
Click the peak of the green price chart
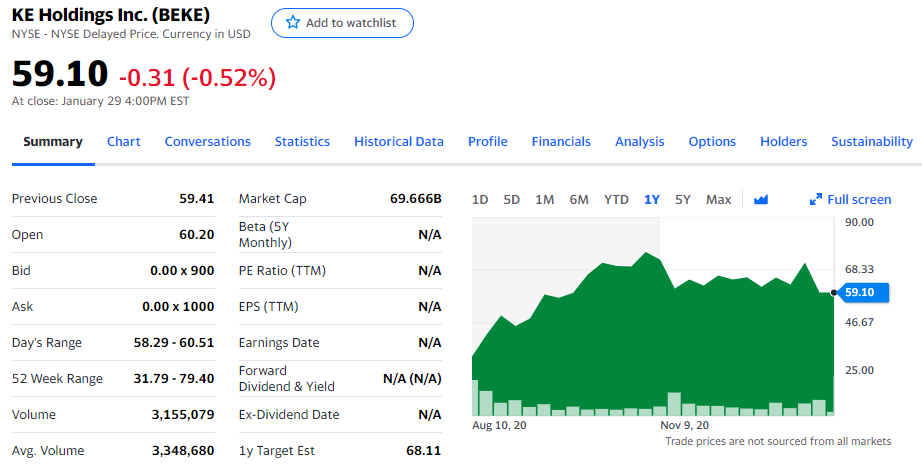coord(646,253)
